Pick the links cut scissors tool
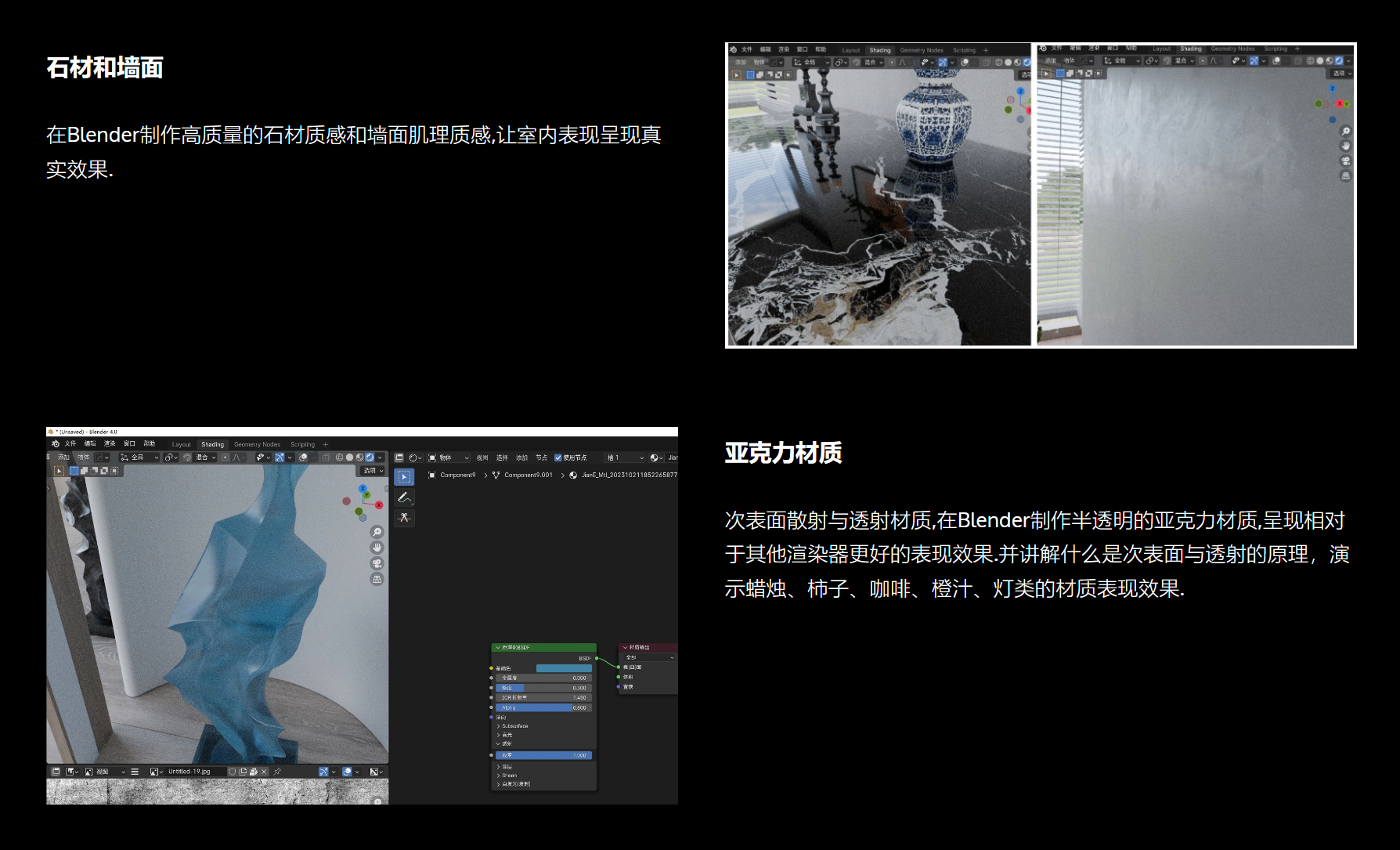Viewport: 1400px width, 850px height. [x=404, y=518]
